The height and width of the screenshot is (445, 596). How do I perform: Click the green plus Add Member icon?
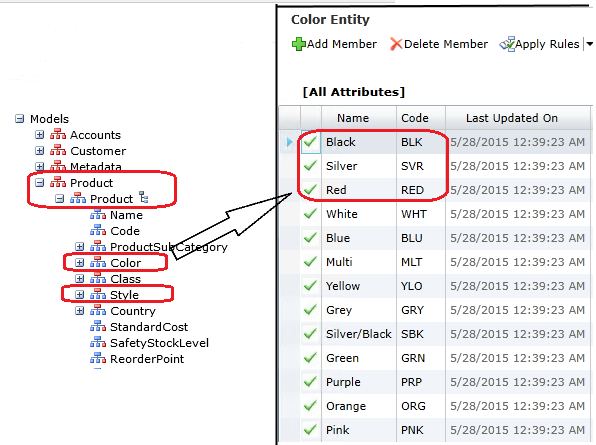298,44
